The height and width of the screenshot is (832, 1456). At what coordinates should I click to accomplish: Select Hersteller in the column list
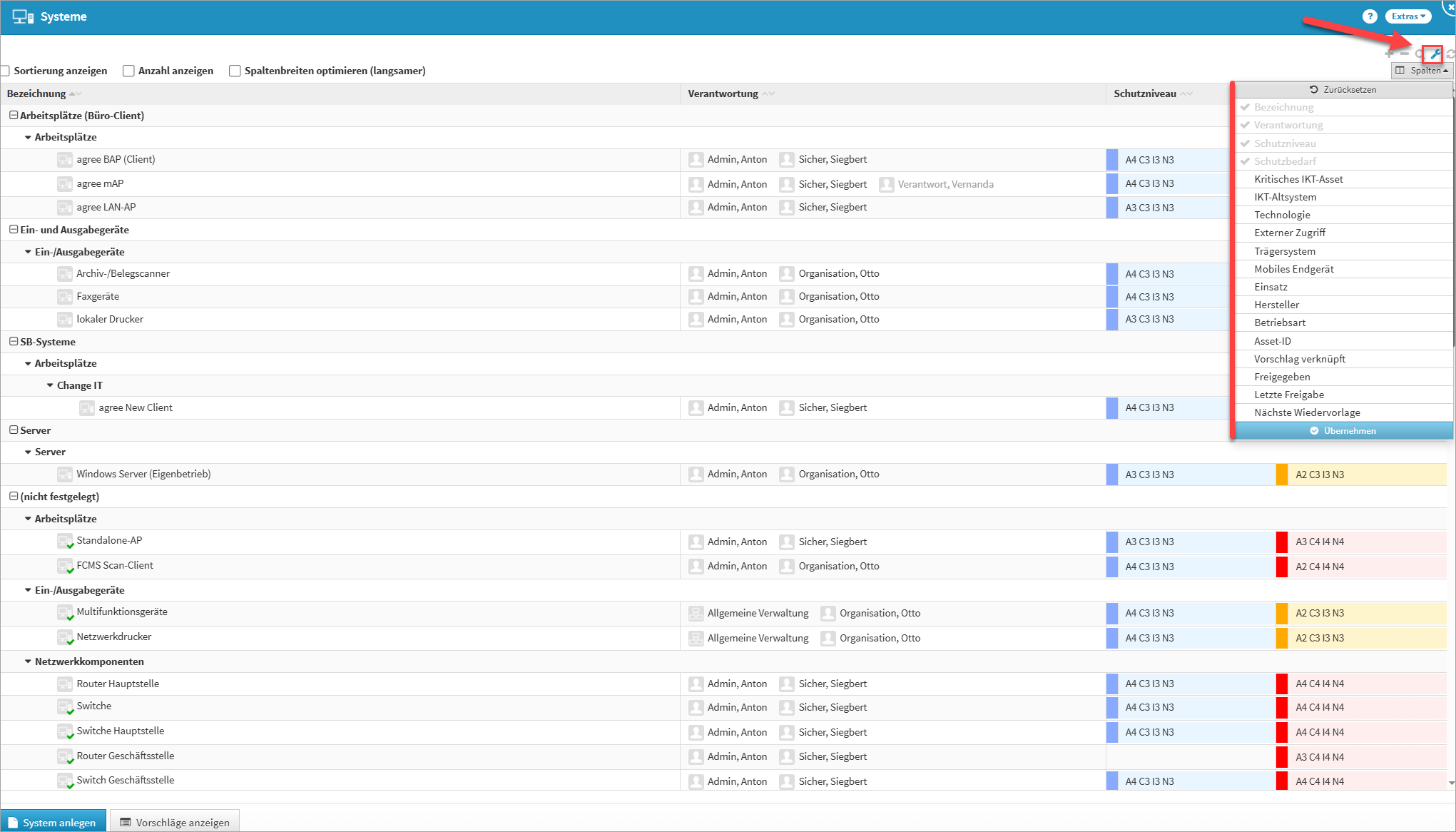pos(1276,305)
